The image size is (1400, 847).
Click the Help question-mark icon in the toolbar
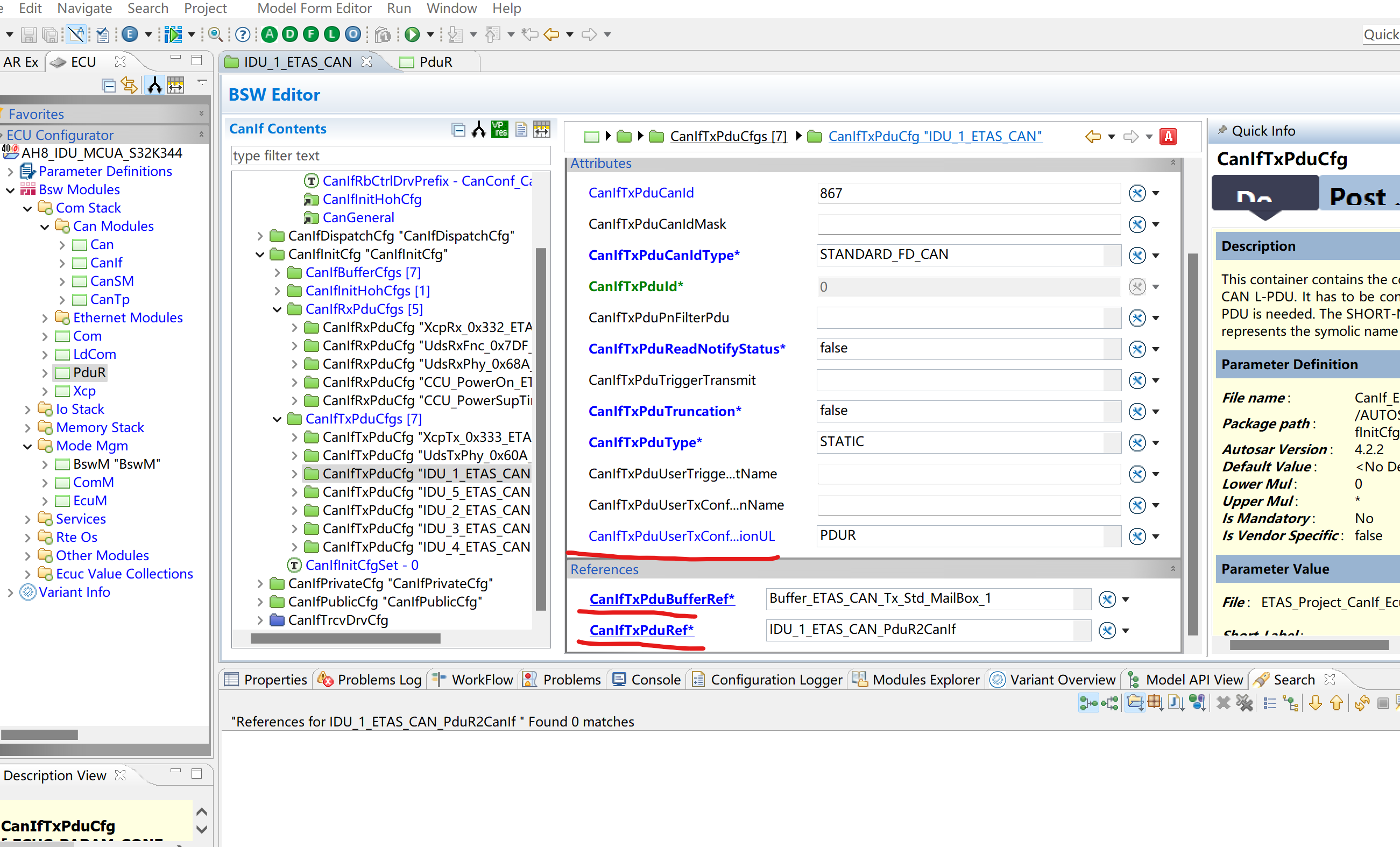click(x=243, y=34)
